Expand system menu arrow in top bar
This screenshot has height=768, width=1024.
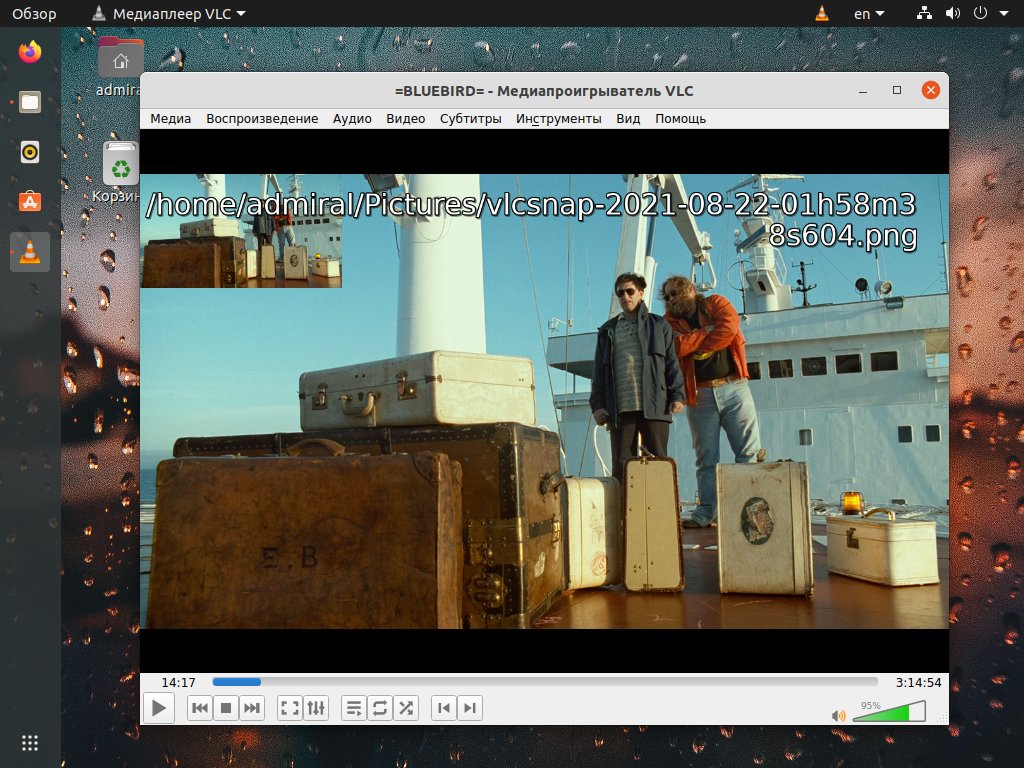1004,13
